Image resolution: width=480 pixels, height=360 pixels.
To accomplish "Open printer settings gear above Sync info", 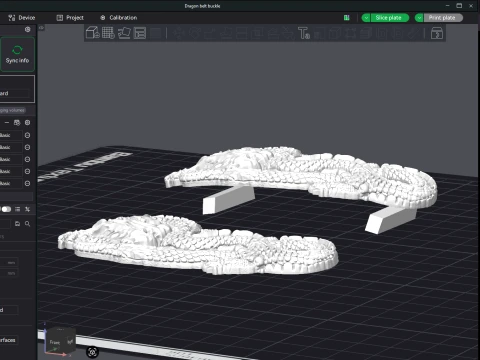I will (27, 29).
